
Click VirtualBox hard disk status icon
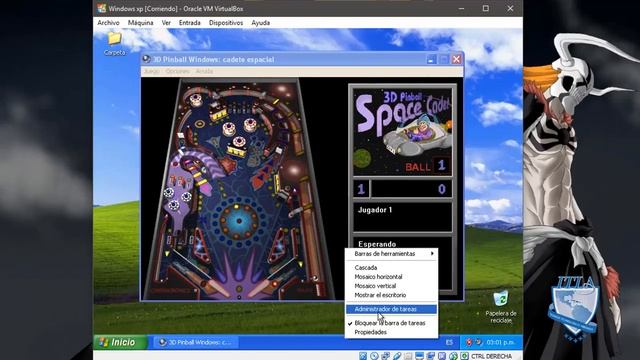(363, 356)
